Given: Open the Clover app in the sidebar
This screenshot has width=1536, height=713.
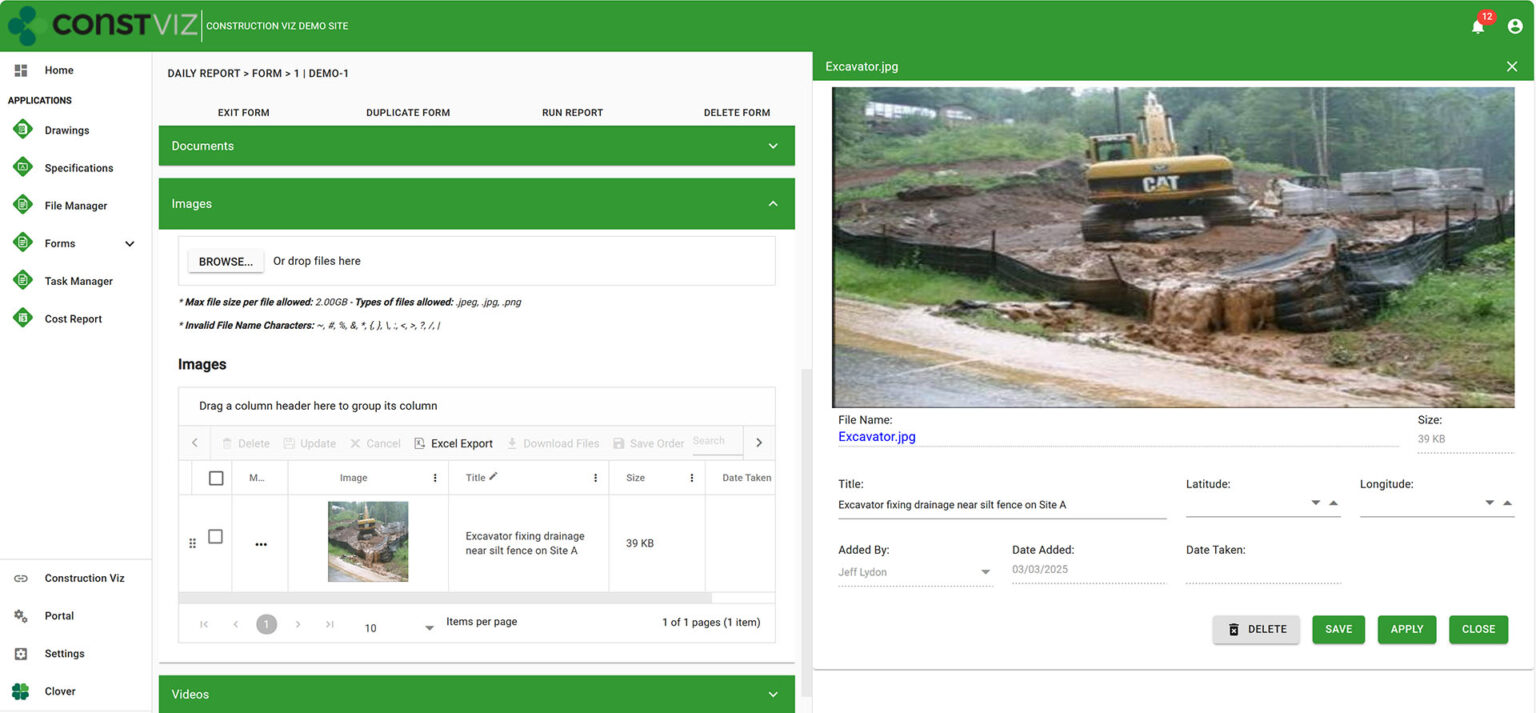Looking at the screenshot, I should click(x=59, y=691).
